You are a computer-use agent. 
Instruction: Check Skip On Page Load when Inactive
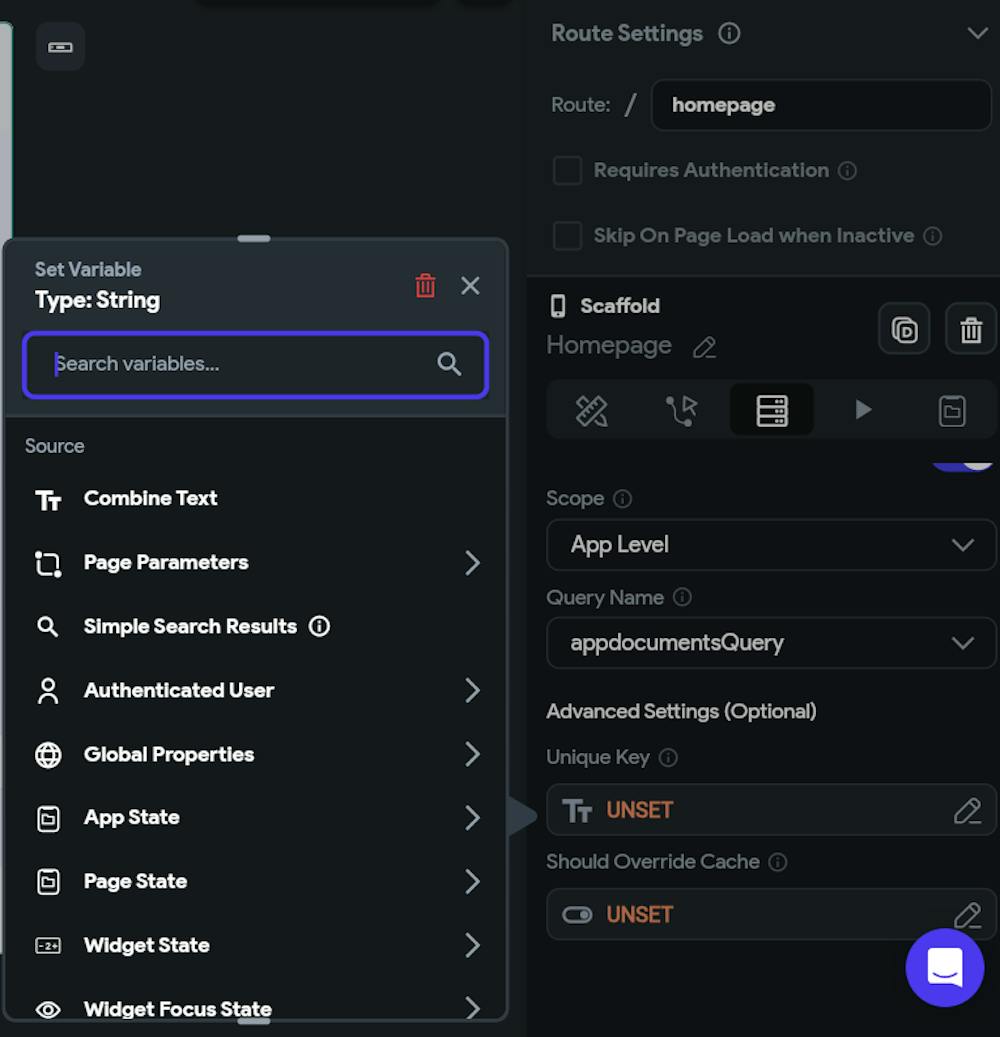pos(568,236)
